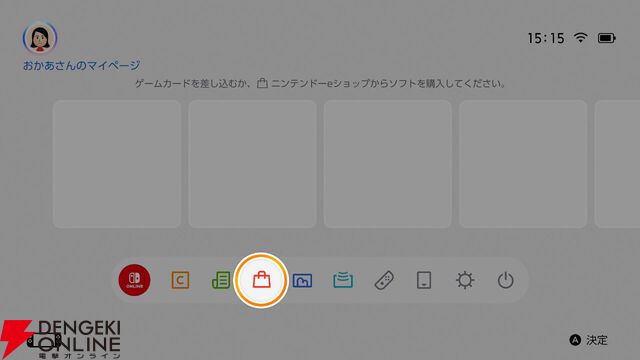Viewport: 640px width, 360px height.
Task: Open the Nintendo eShop bag icon
Action: [x=261, y=280]
